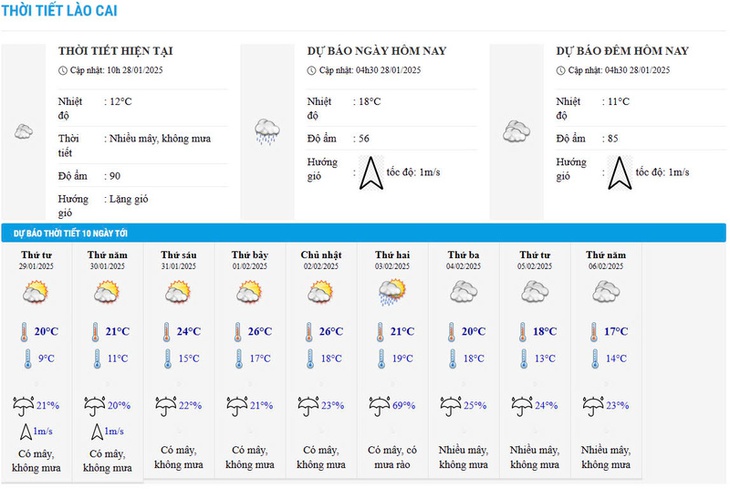The height and width of the screenshot is (489, 730).
Task: Click the weather icon for 31/01/2025
Action: pyautogui.click(x=178, y=292)
